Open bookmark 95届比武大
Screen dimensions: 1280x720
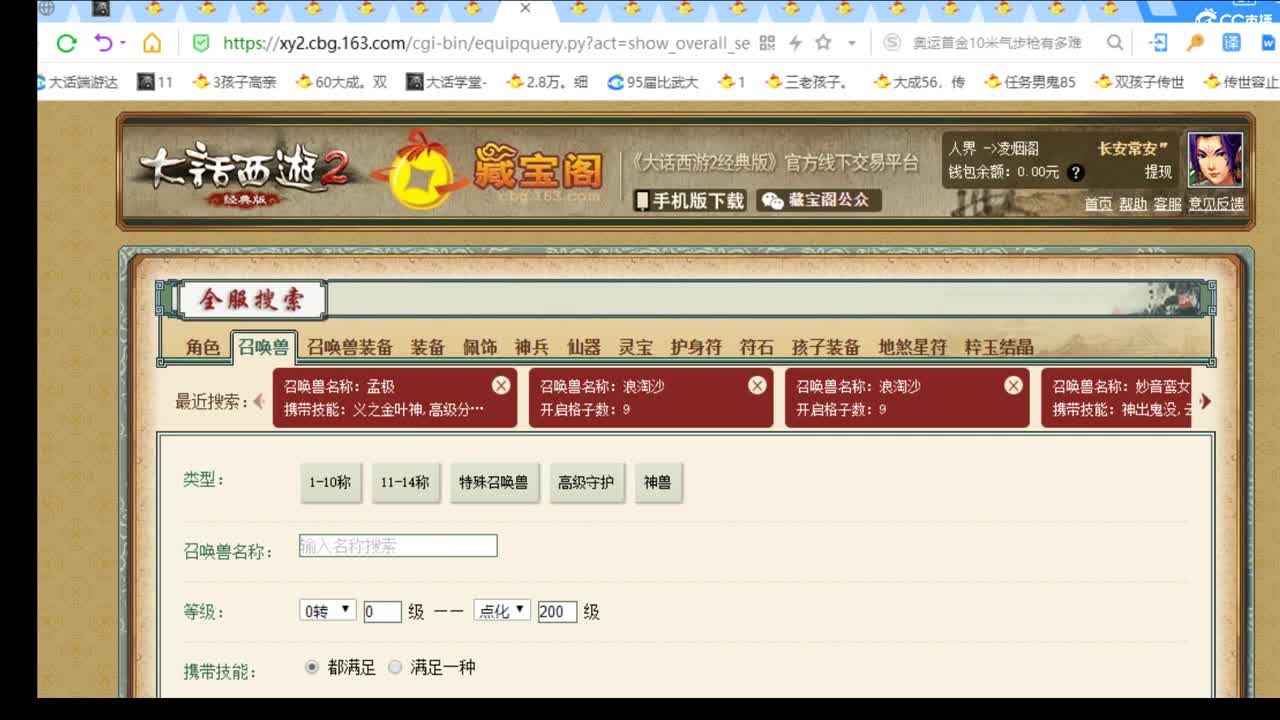(x=653, y=82)
